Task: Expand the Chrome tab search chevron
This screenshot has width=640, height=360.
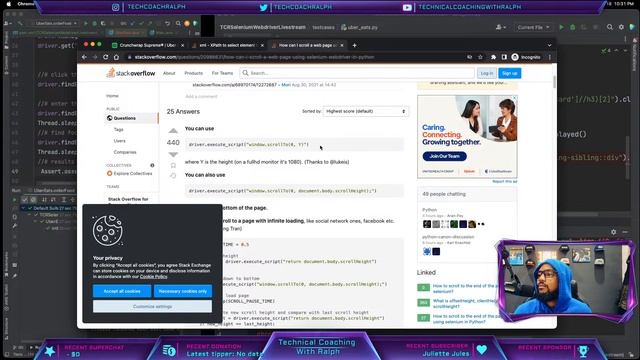Action: tap(549, 45)
